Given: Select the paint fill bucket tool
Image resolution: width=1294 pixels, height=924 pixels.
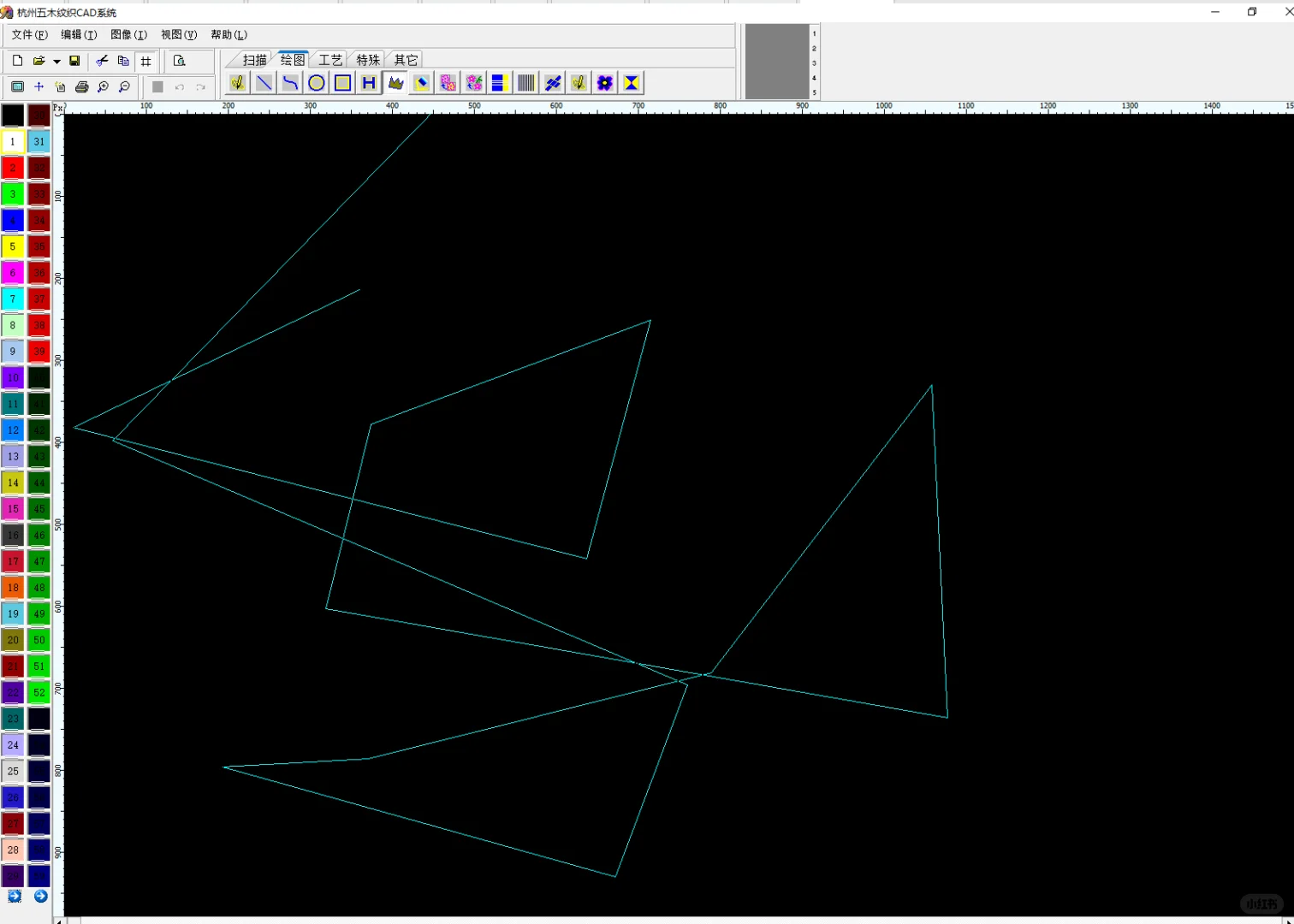Looking at the screenshot, I should pyautogui.click(x=421, y=83).
